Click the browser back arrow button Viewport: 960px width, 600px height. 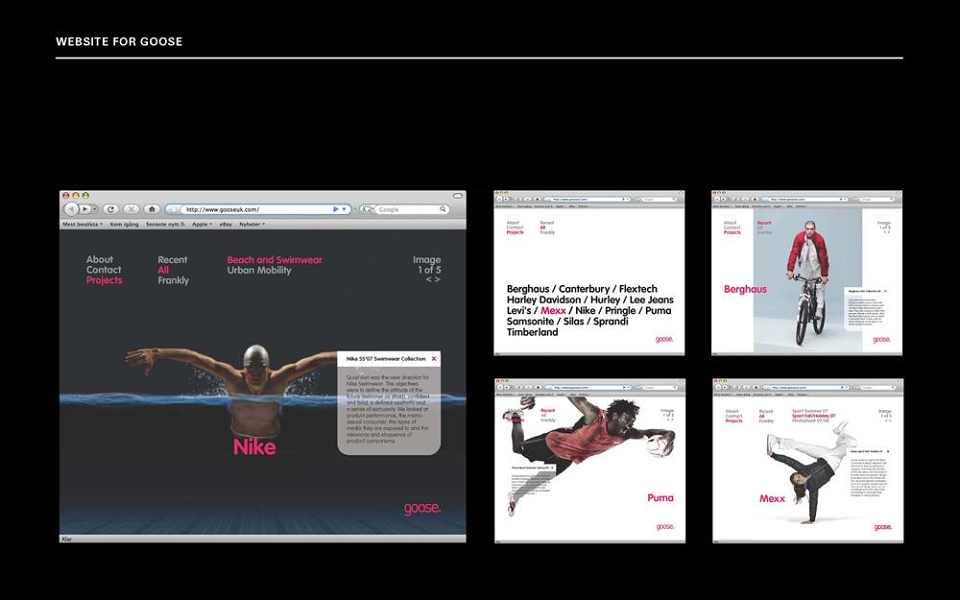click(71, 209)
